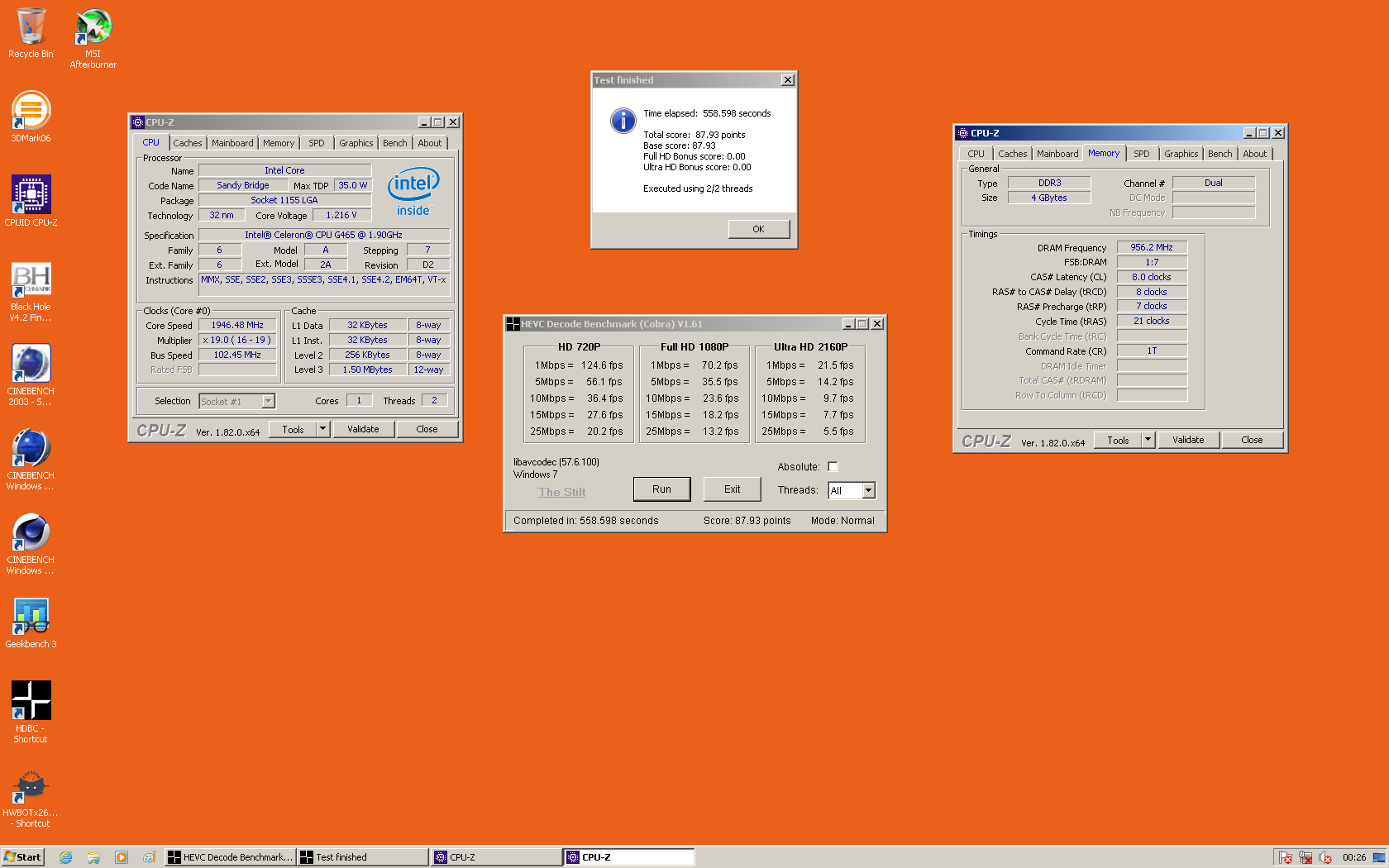This screenshot has height=868, width=1389.
Task: Click Close button in right CPU-Z window
Action: pos(1252,440)
